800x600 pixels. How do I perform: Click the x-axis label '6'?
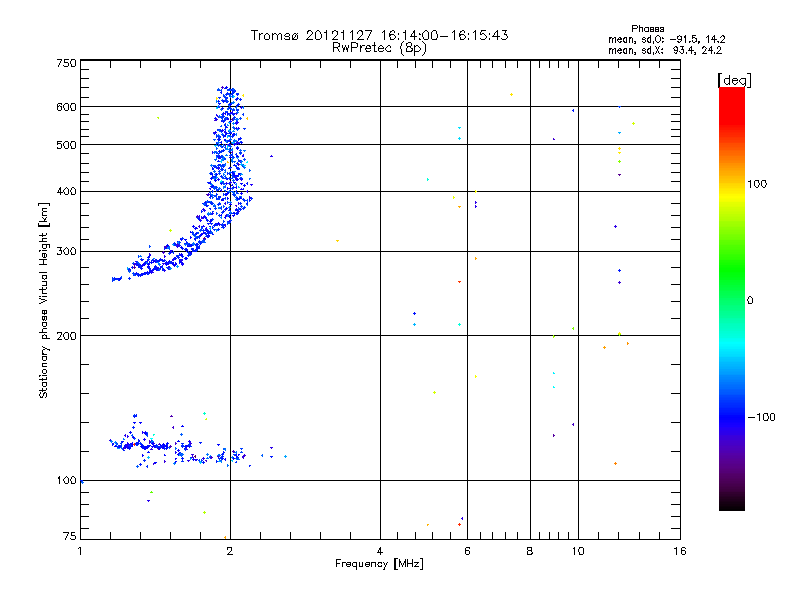[467, 551]
